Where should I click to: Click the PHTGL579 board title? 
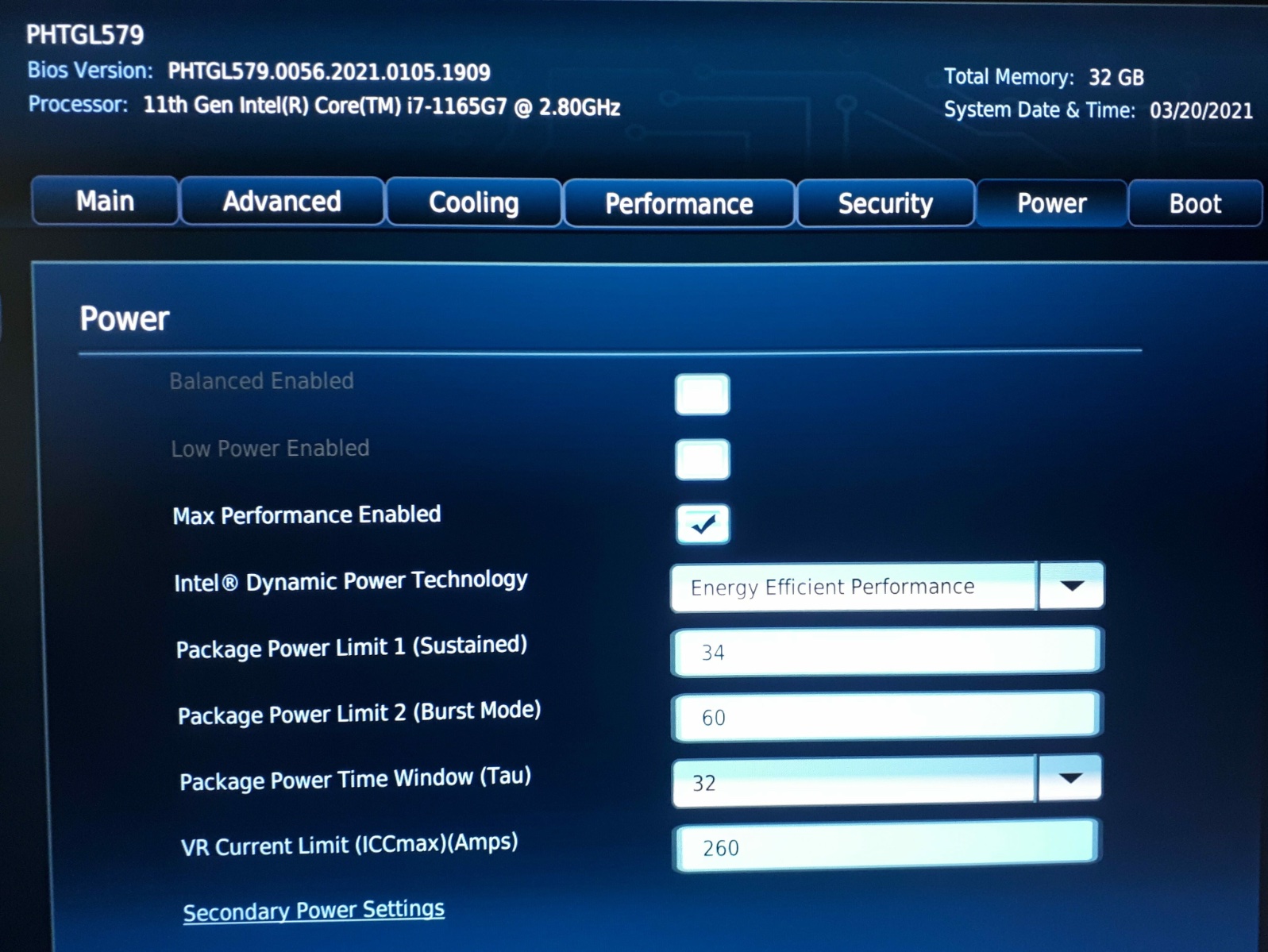[x=85, y=35]
